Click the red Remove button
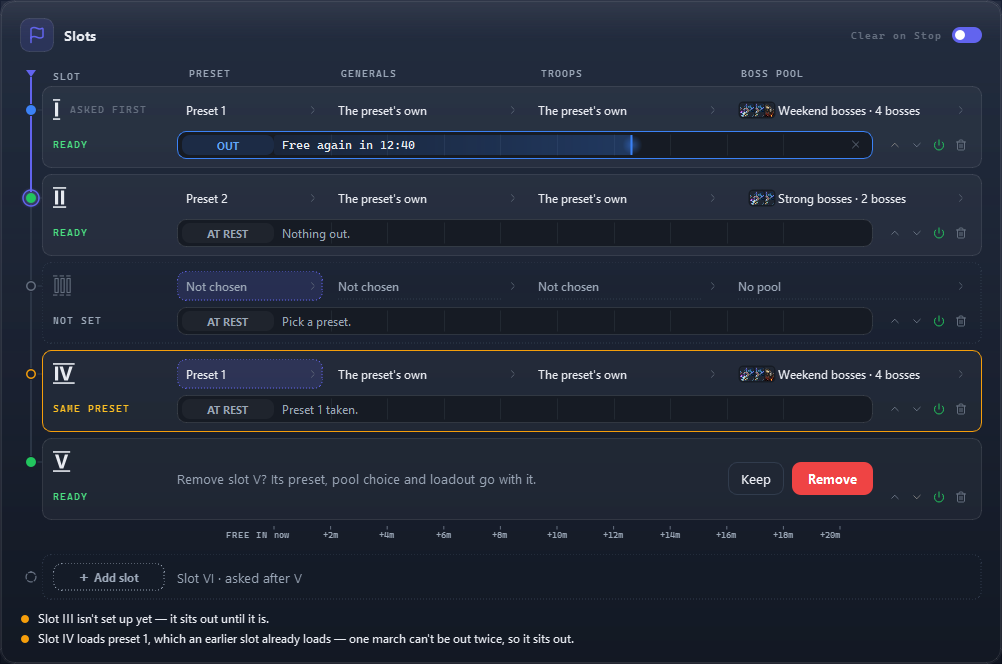Viewport: 1002px width, 664px height. click(832, 479)
